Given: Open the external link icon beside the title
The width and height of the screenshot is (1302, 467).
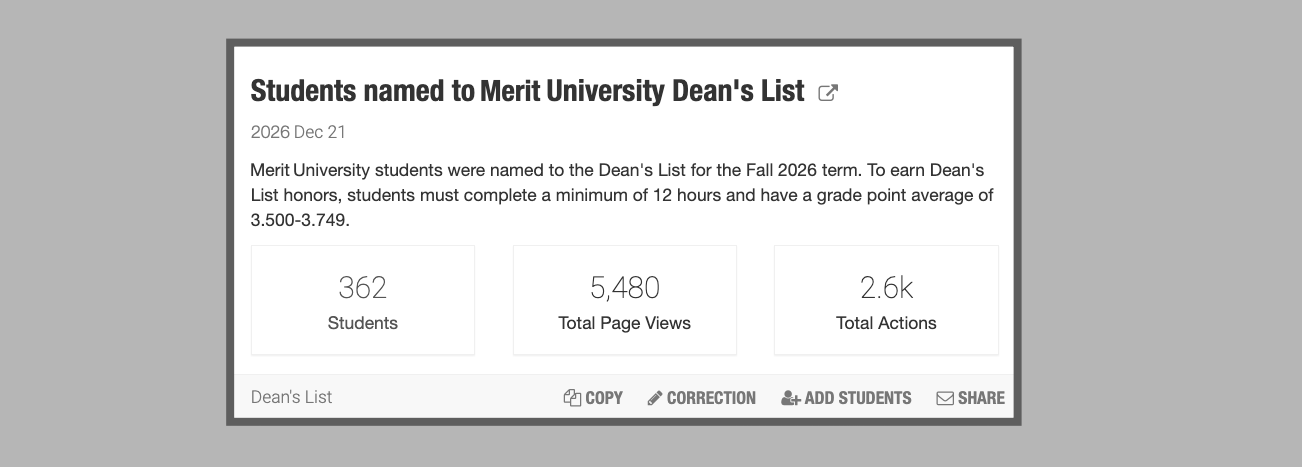Looking at the screenshot, I should 828,93.
